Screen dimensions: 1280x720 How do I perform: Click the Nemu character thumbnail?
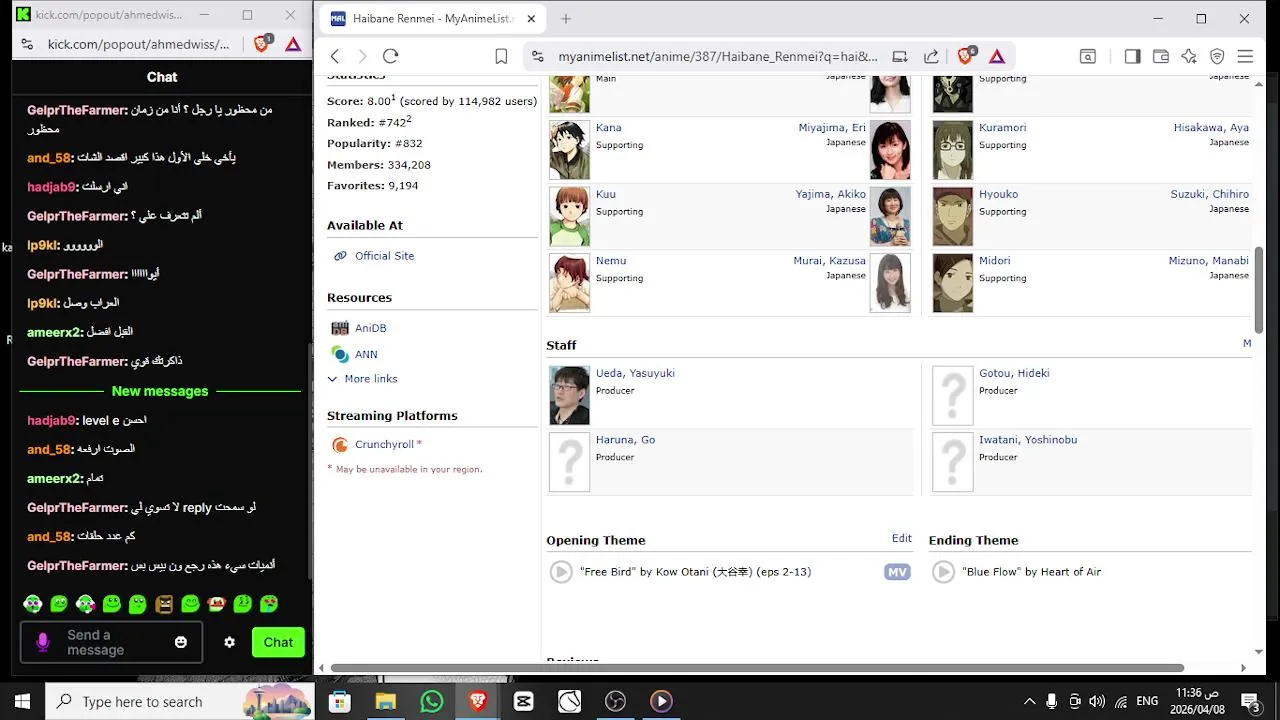(x=569, y=283)
